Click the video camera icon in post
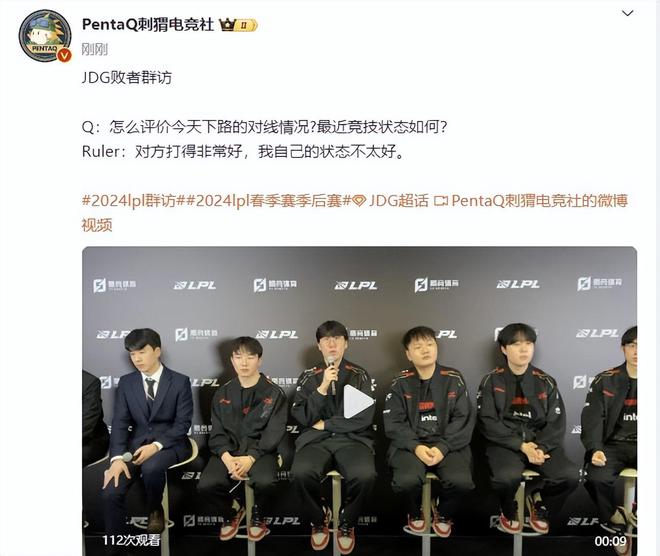 441,201
